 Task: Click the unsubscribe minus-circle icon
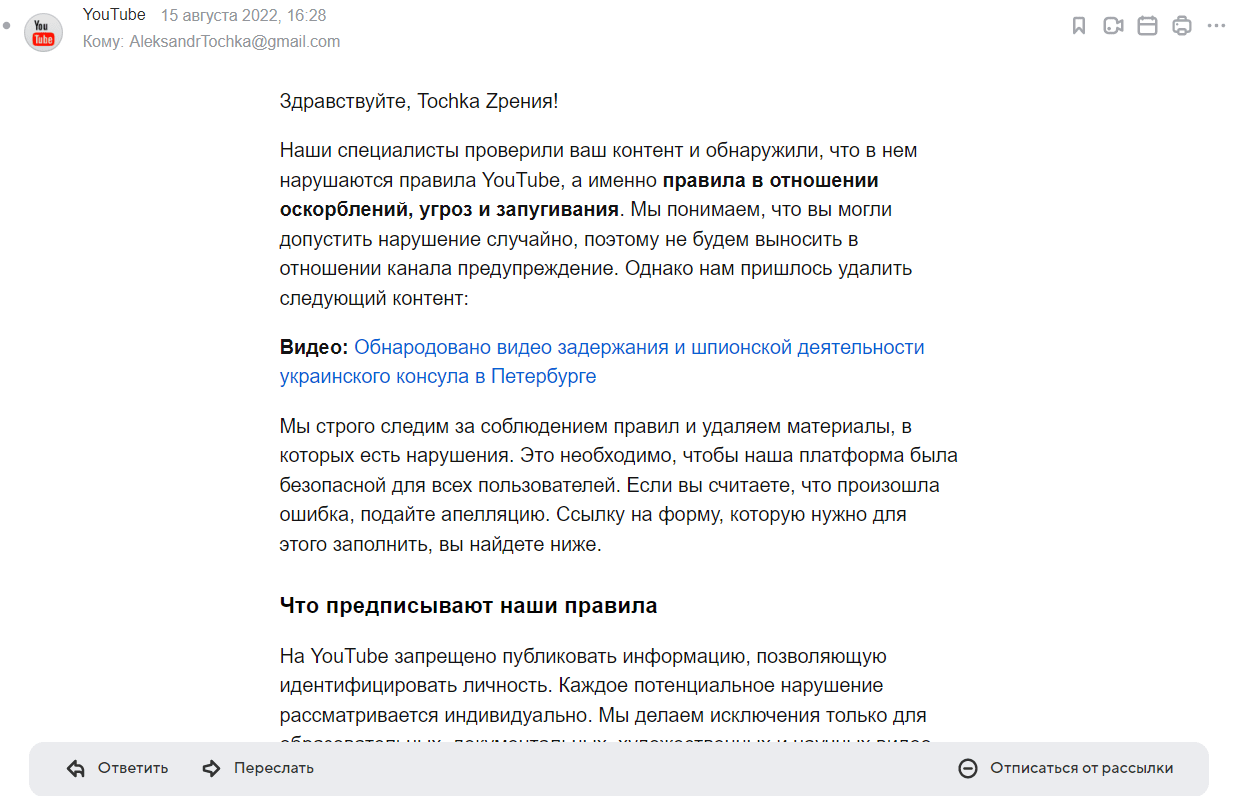pyautogui.click(x=967, y=768)
